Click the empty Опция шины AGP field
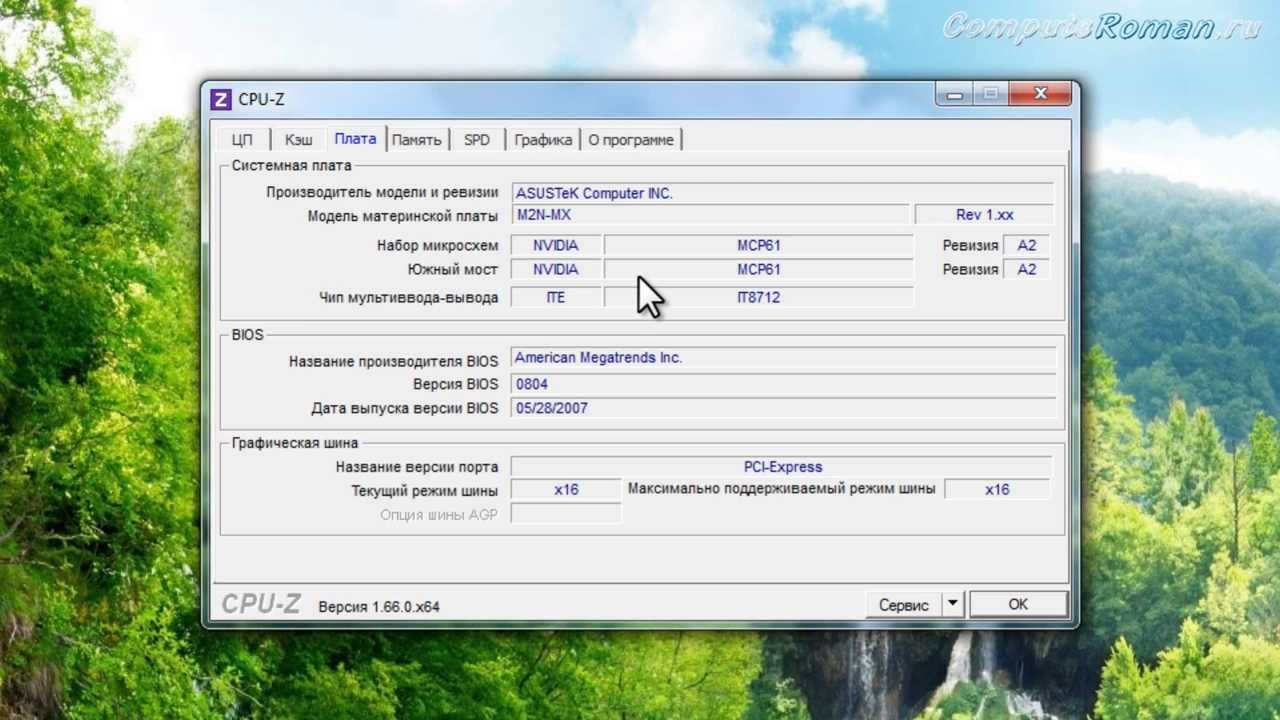1280x720 pixels. 566,514
